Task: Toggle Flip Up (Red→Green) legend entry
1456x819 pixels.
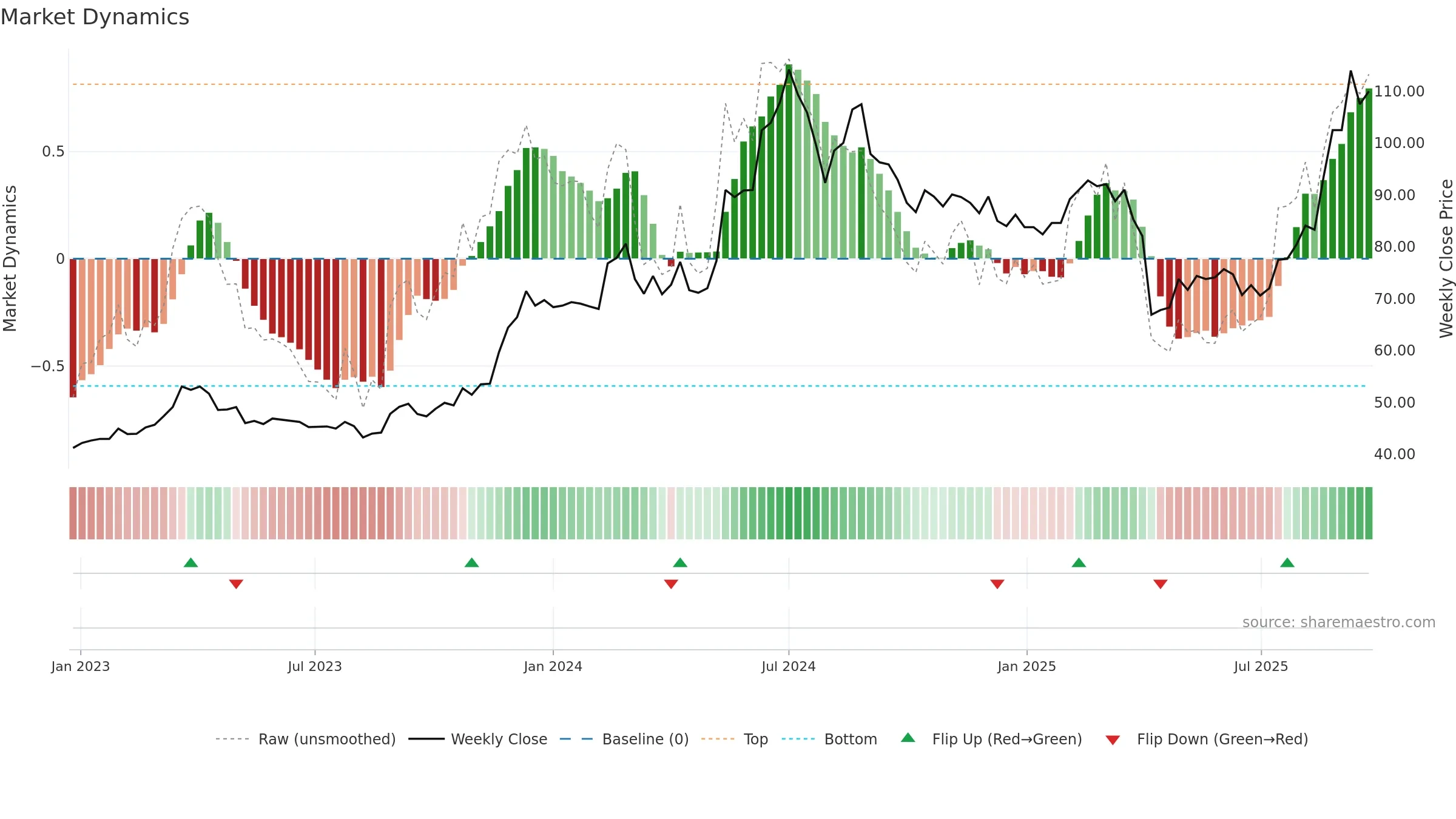Action: tap(991, 739)
